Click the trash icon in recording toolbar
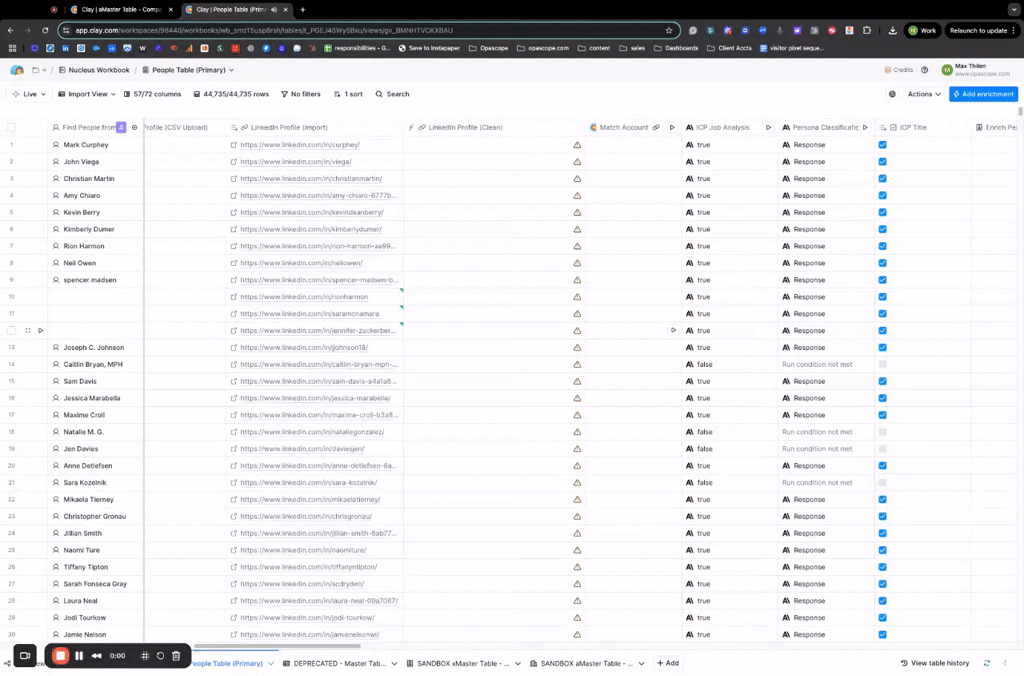Image resolution: width=1024 pixels, height=676 pixels. (176, 656)
